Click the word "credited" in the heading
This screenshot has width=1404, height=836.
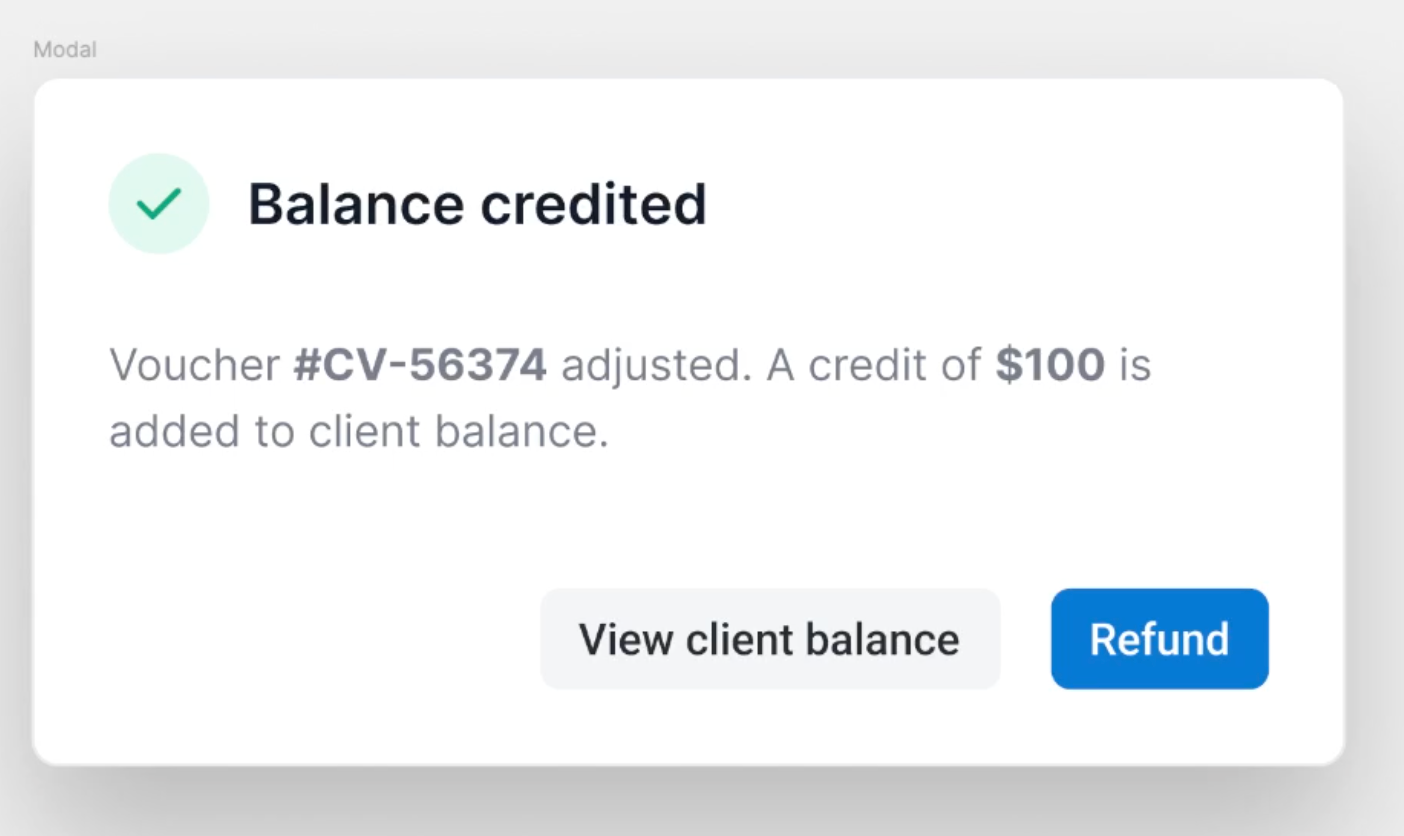[593, 204]
